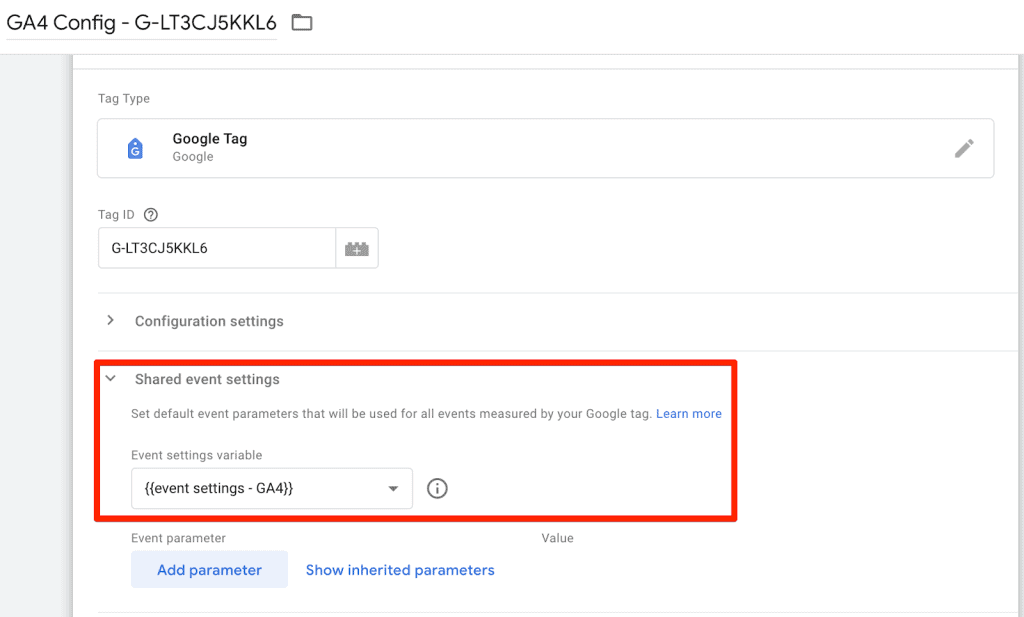Click the Value column header

(x=557, y=538)
